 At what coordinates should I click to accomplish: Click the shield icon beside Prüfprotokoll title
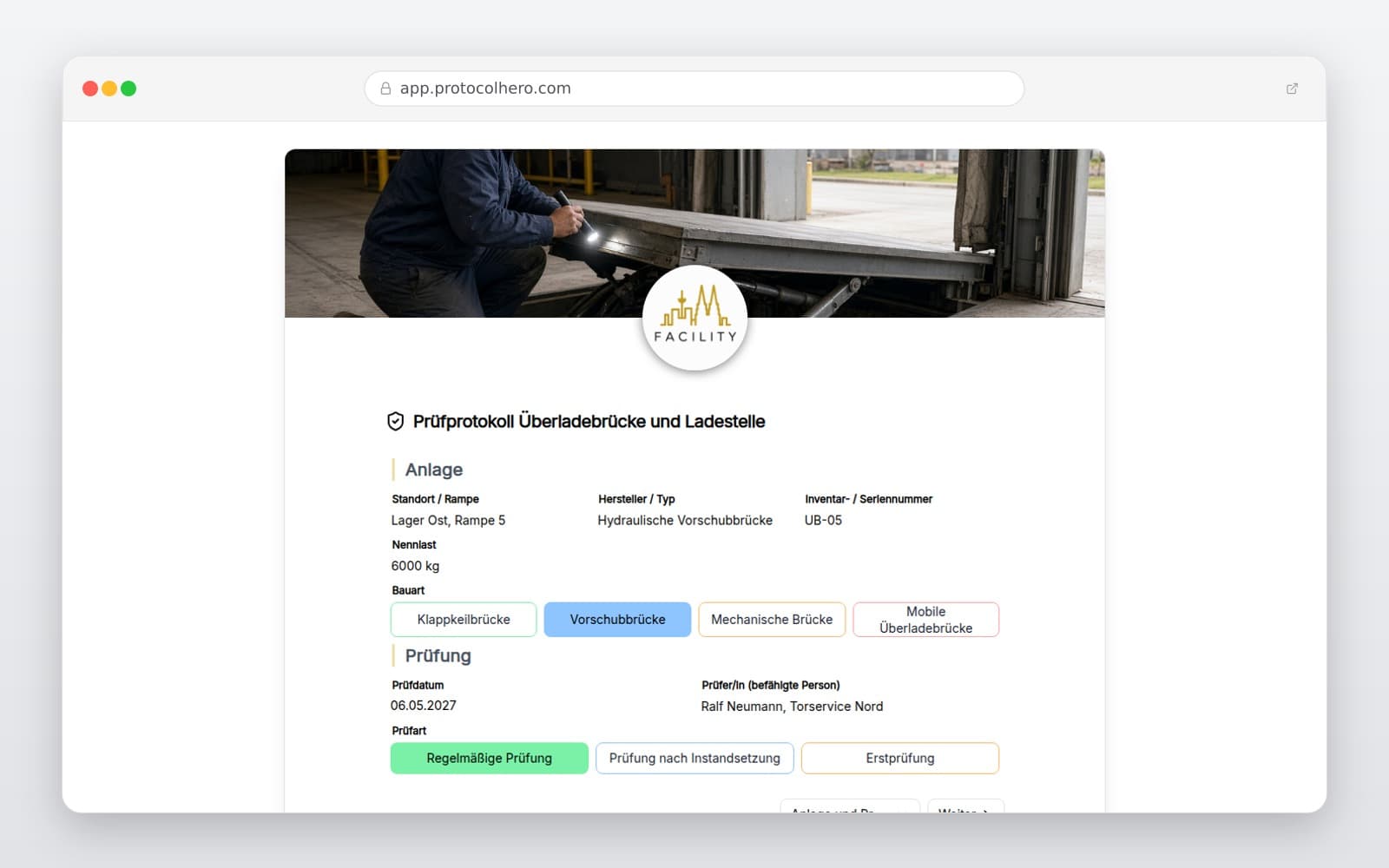pos(395,422)
